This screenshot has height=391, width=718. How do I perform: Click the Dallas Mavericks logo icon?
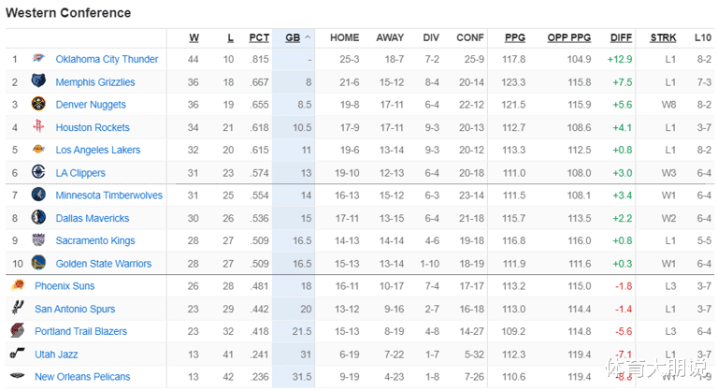coord(38,217)
